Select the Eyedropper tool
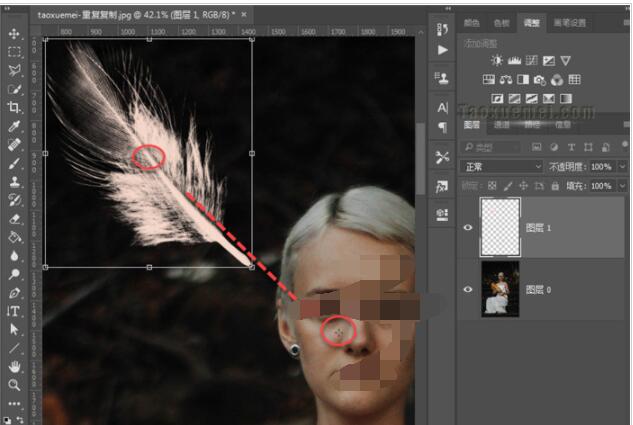The image size is (633, 425). (14, 126)
